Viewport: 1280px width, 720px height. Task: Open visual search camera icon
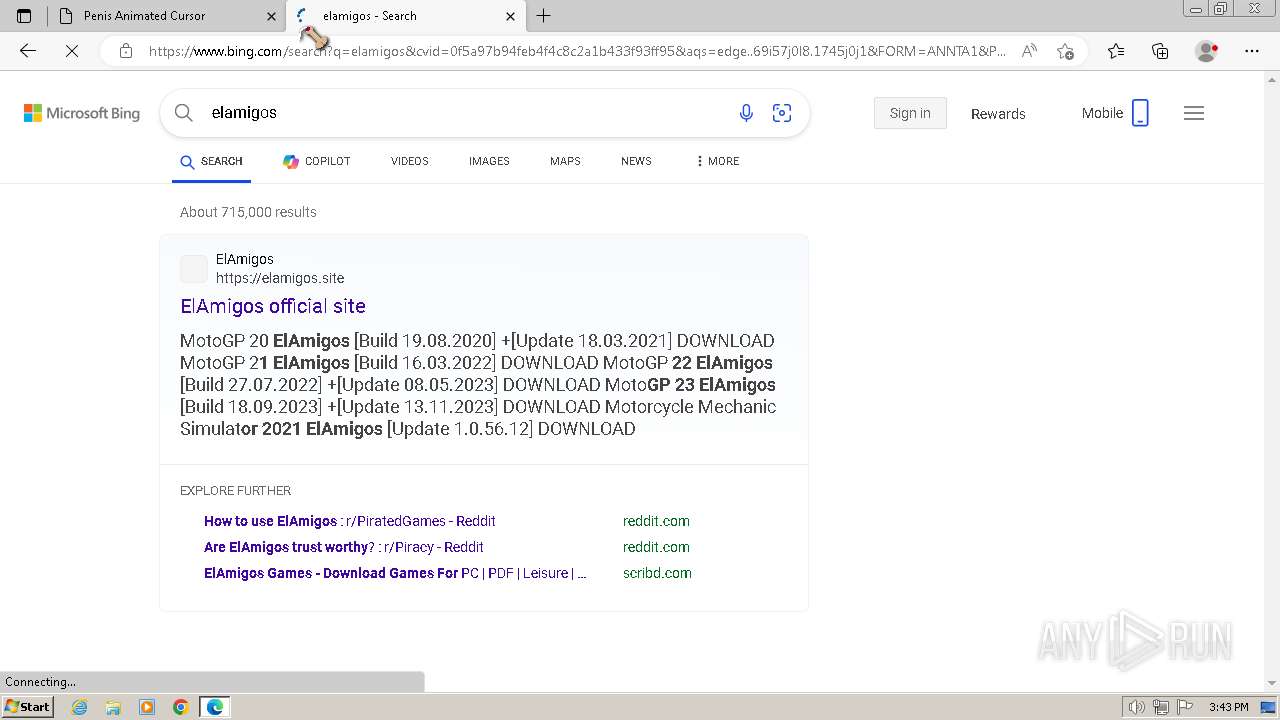782,113
